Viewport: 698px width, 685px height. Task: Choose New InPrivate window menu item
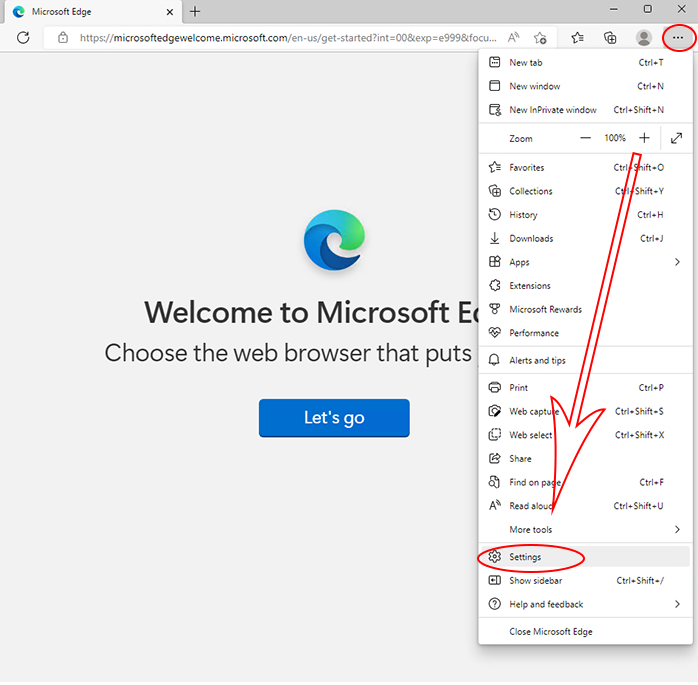tap(585, 110)
